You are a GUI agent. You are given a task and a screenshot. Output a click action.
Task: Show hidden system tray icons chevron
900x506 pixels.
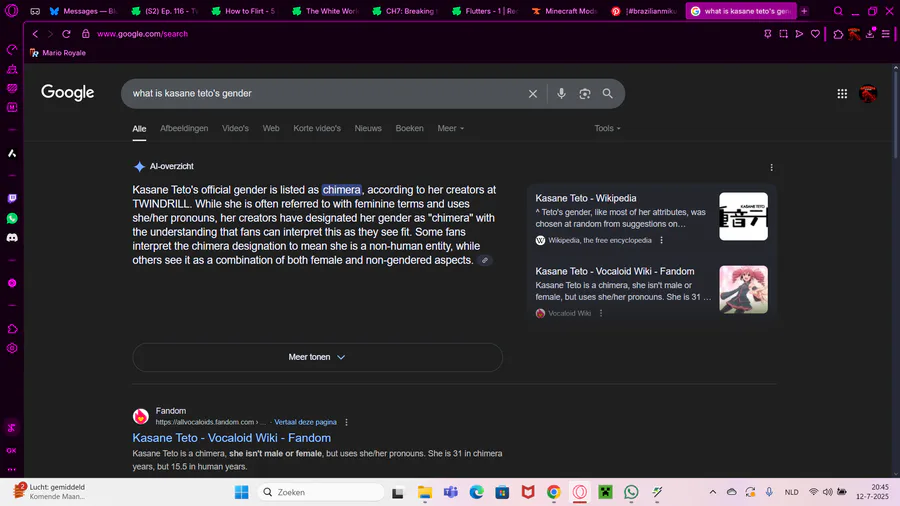713,492
